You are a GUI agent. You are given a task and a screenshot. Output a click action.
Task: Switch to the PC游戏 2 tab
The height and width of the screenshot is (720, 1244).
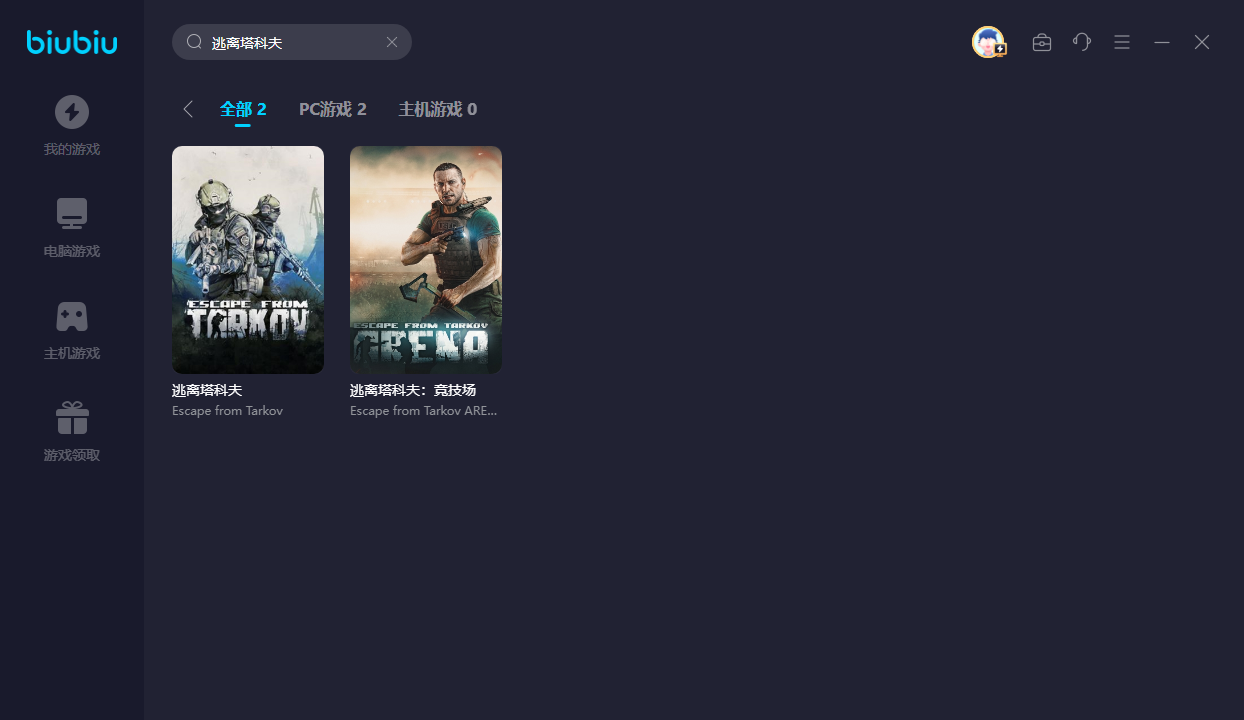pyautogui.click(x=332, y=109)
